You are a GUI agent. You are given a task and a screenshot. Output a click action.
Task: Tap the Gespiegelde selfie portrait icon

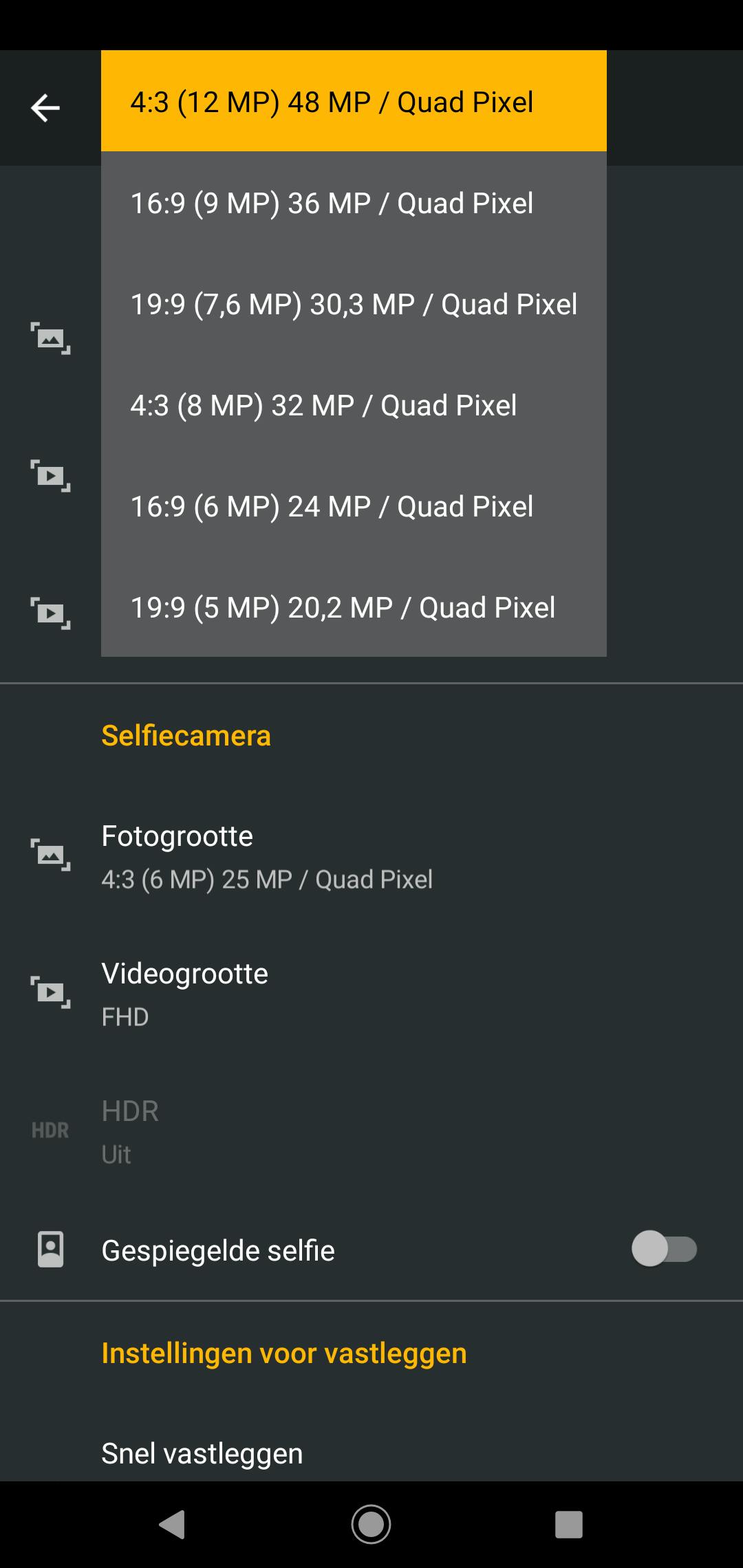(x=50, y=1250)
